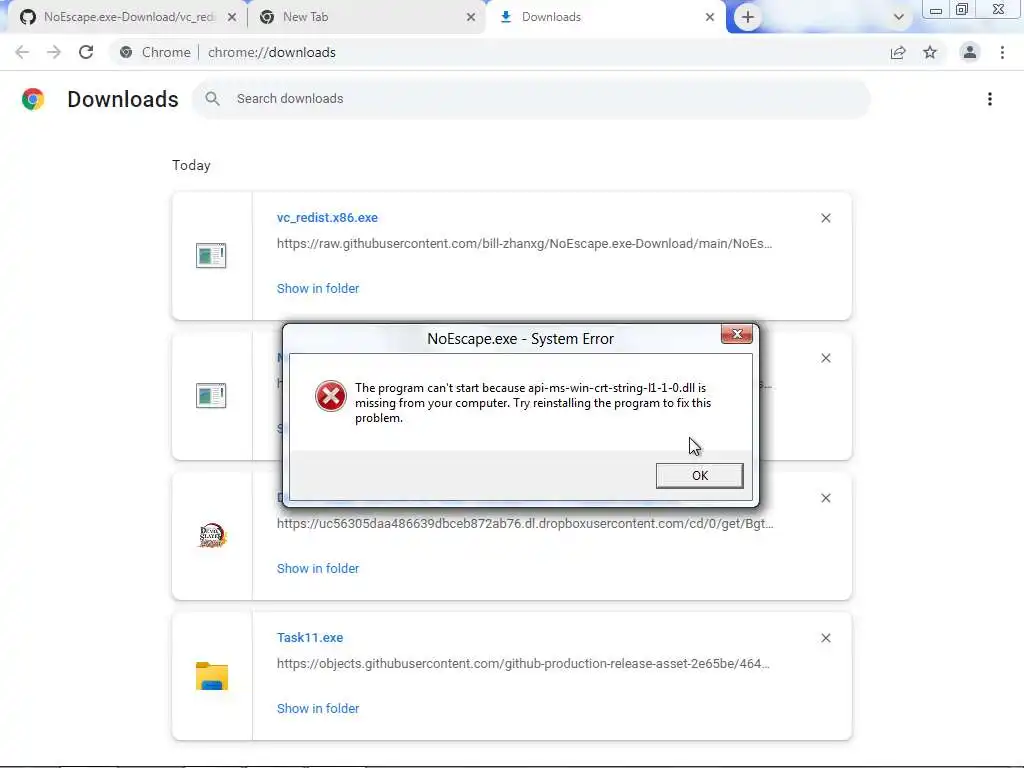
Task: Click the dropboxusercontent.com source URL
Action: [x=525, y=523]
